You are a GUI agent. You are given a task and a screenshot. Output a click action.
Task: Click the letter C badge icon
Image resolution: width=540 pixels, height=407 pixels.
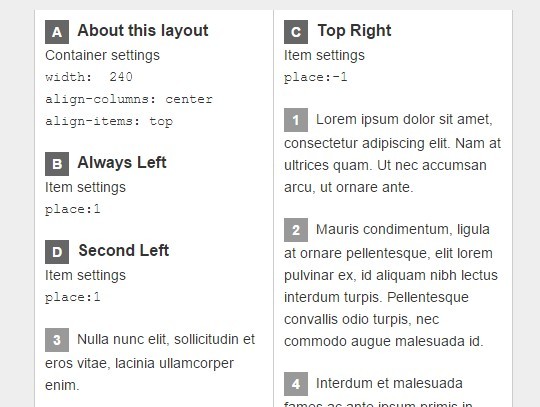[x=296, y=32]
